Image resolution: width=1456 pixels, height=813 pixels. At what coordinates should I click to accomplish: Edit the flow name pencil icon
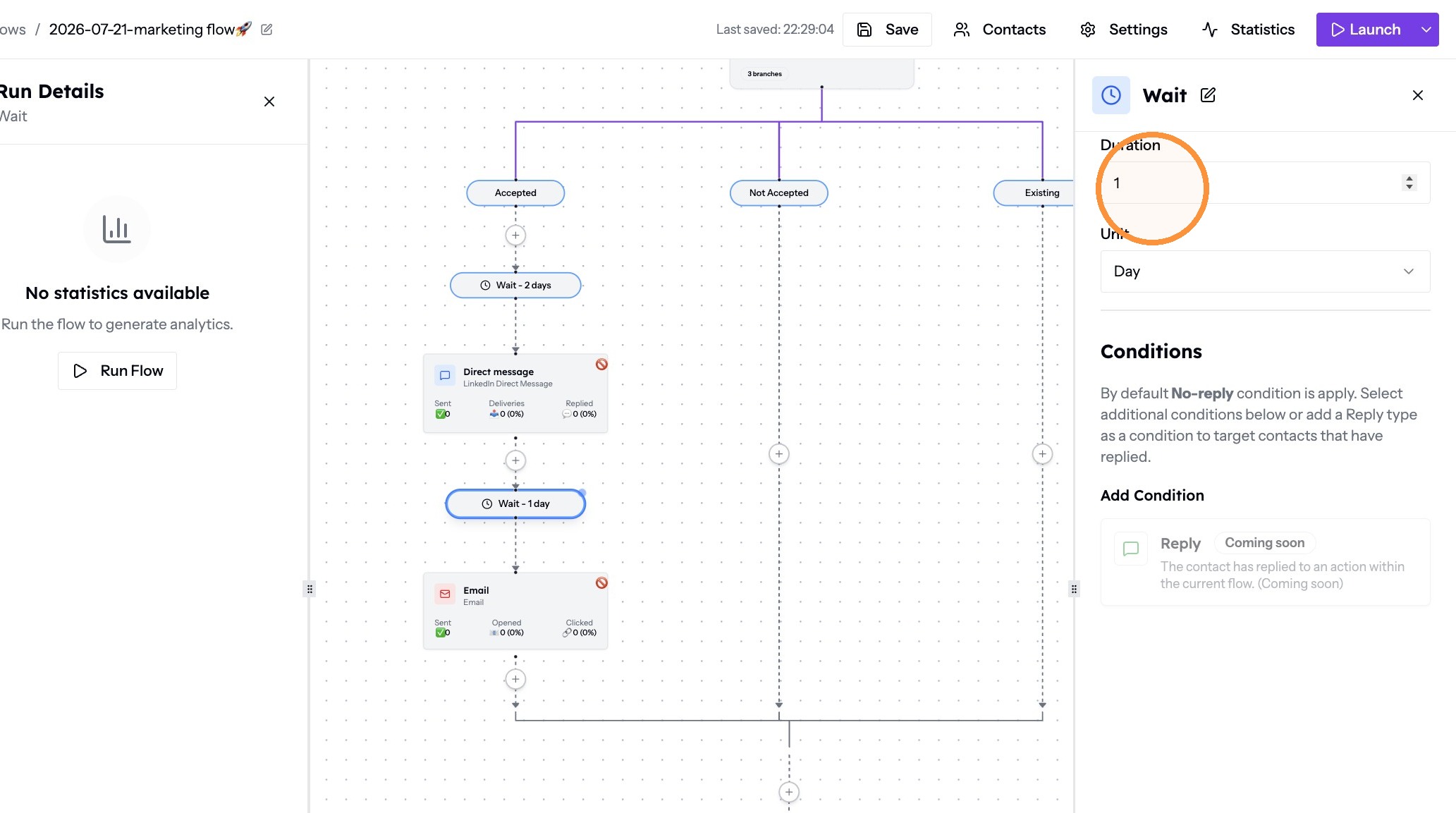(x=267, y=30)
